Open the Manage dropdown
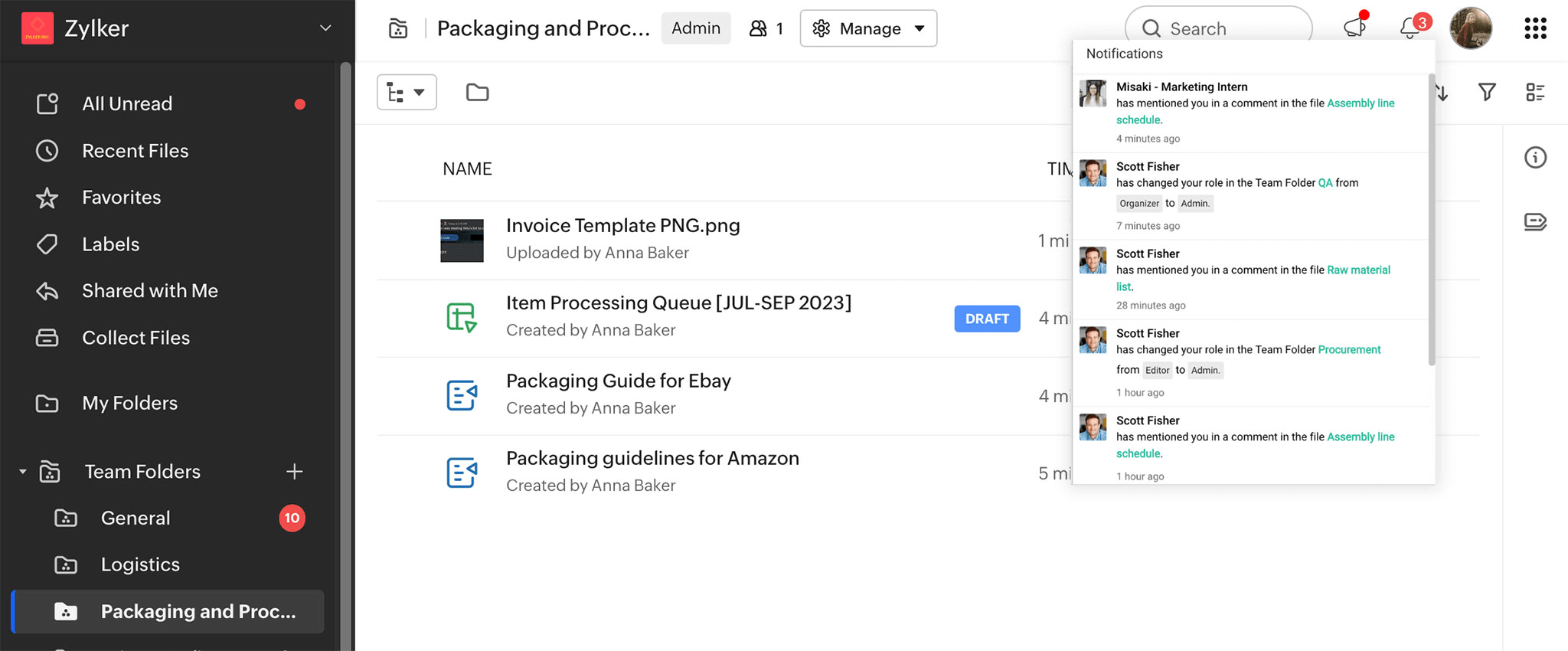1568x651 pixels. 868,28
